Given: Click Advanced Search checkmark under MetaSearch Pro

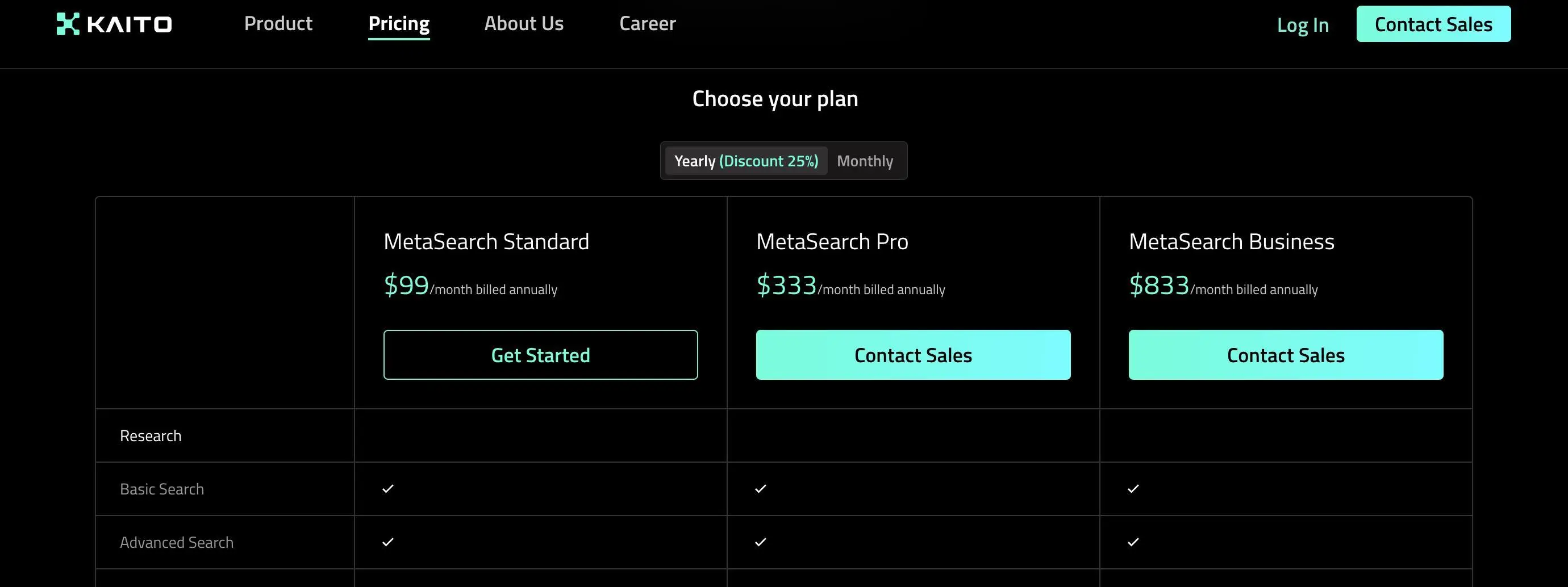Looking at the screenshot, I should pyautogui.click(x=760, y=542).
